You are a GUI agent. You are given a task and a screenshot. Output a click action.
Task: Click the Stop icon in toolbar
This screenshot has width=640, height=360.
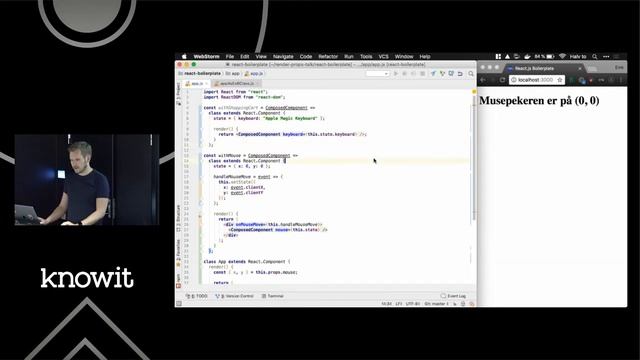tap(422, 73)
